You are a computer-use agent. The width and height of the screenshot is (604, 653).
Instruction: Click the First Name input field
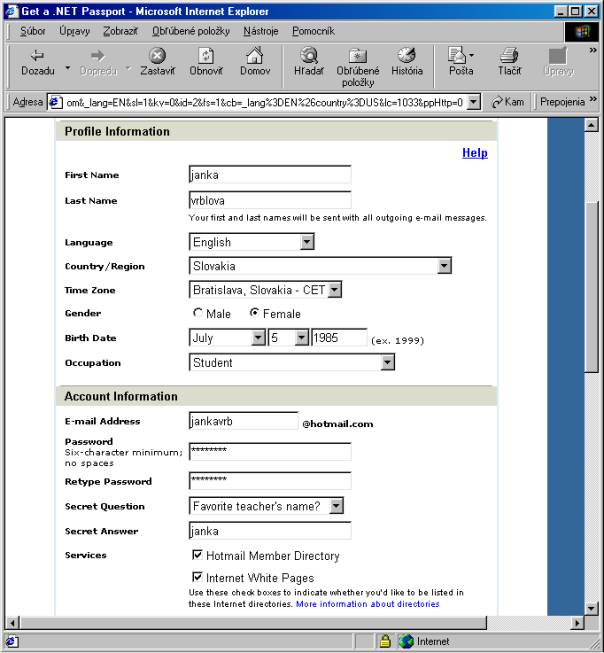(270, 176)
